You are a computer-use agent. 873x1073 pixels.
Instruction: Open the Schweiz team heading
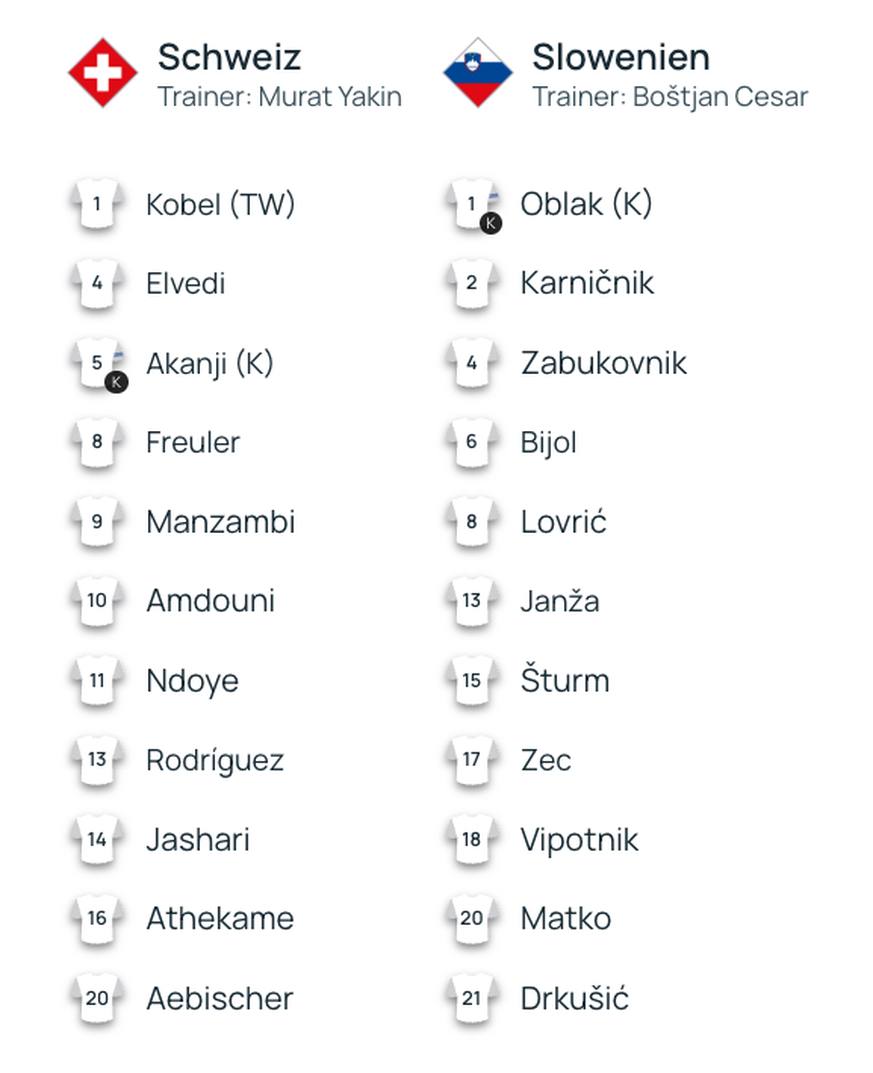point(229,57)
